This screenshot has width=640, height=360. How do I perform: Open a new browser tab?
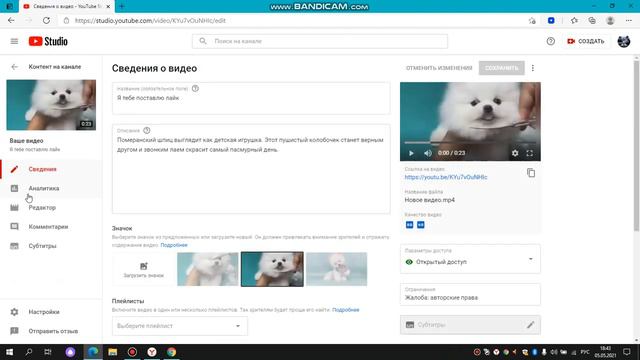click(x=122, y=6)
